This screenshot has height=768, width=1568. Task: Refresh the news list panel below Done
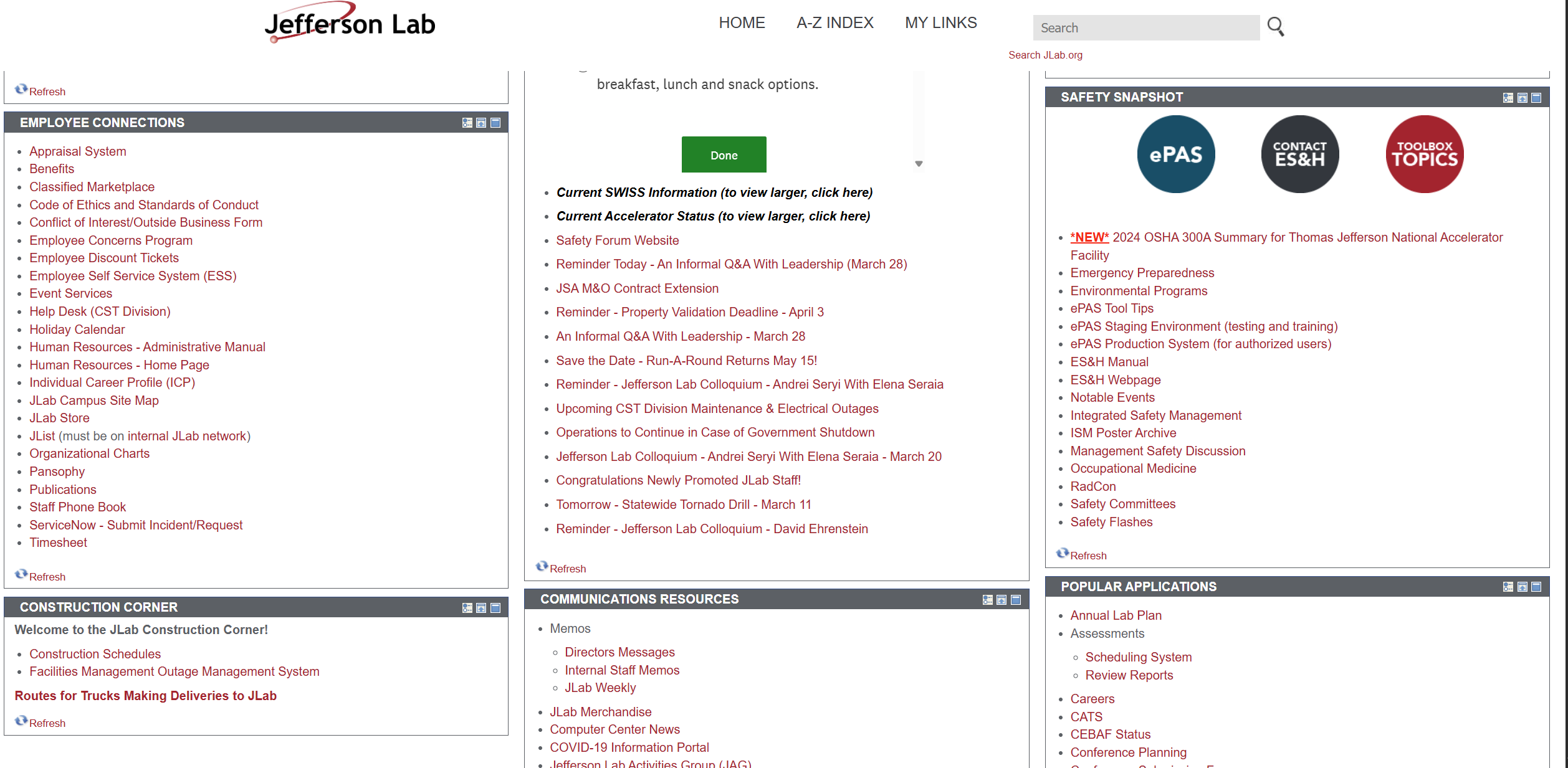pos(562,568)
